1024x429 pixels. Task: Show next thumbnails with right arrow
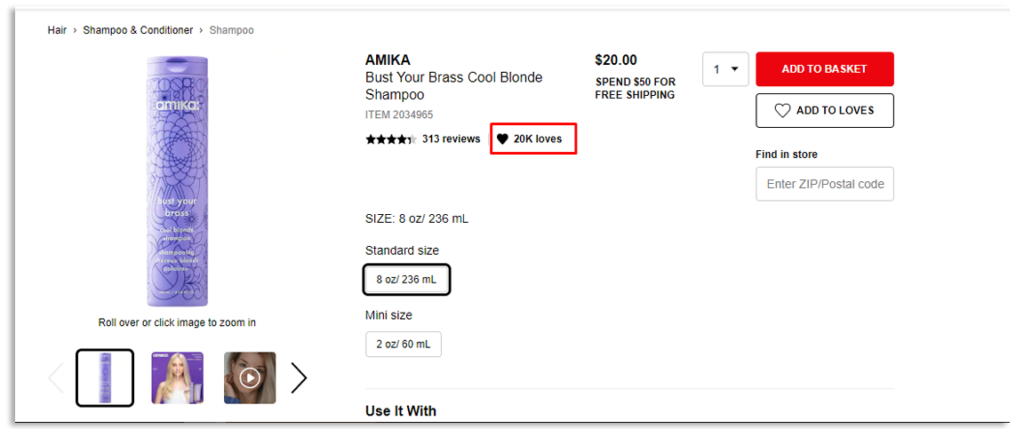[x=298, y=377]
